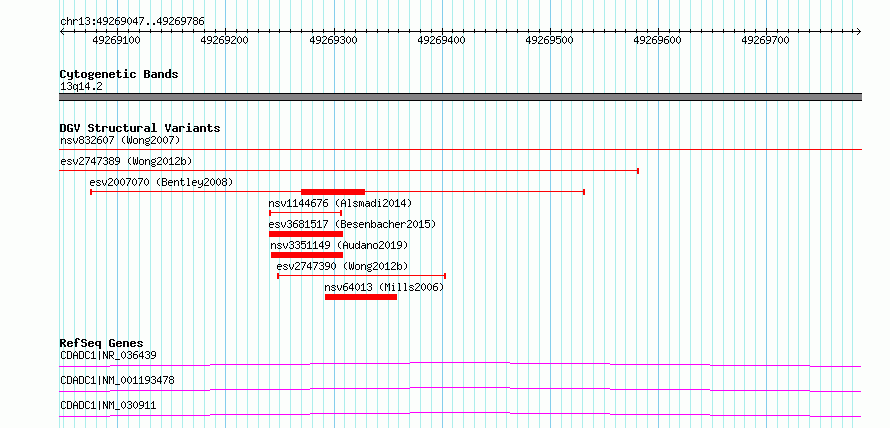Click the RefSeq Genes track title
The width and height of the screenshot is (890, 428).
102,343
